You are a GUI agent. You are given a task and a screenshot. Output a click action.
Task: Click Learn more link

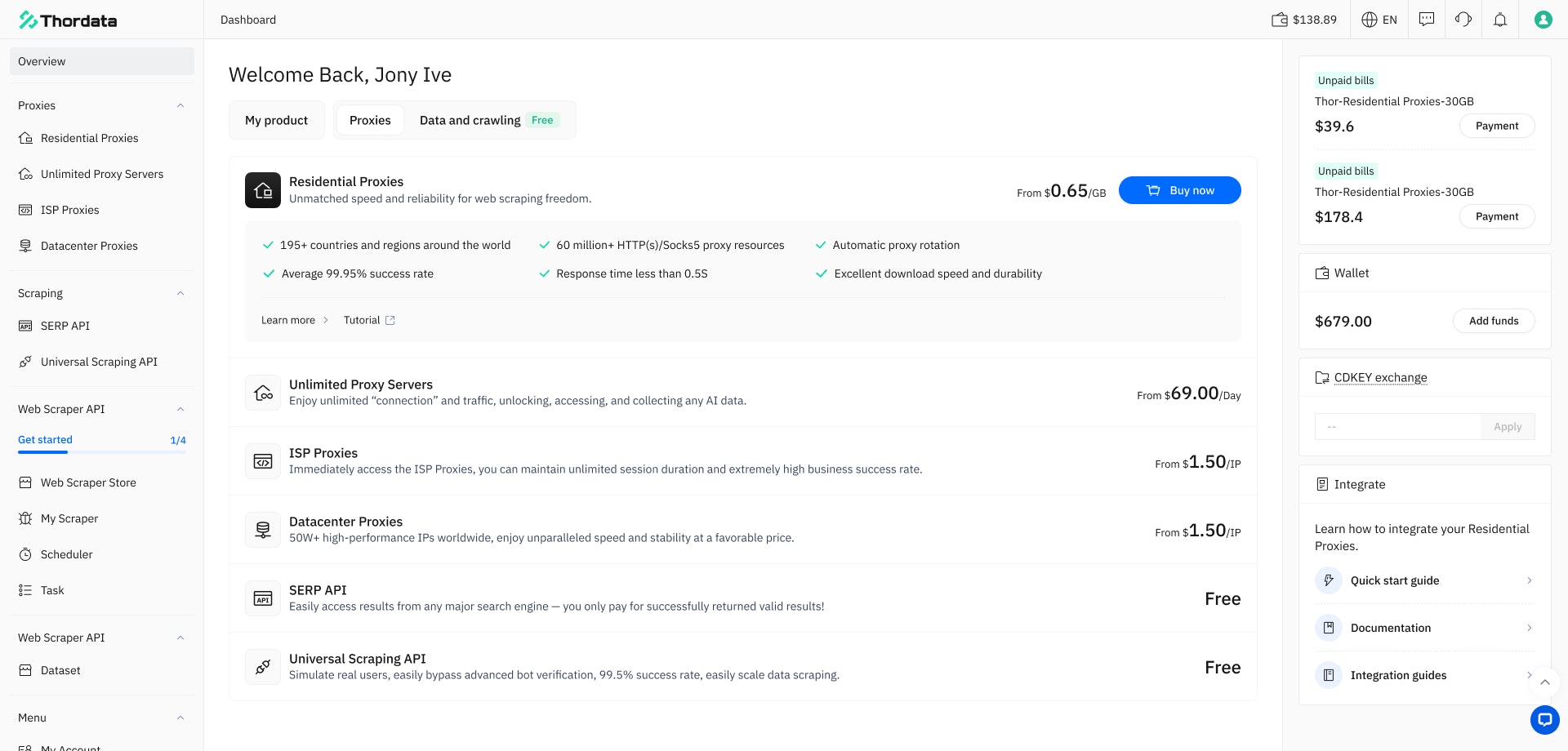point(294,320)
